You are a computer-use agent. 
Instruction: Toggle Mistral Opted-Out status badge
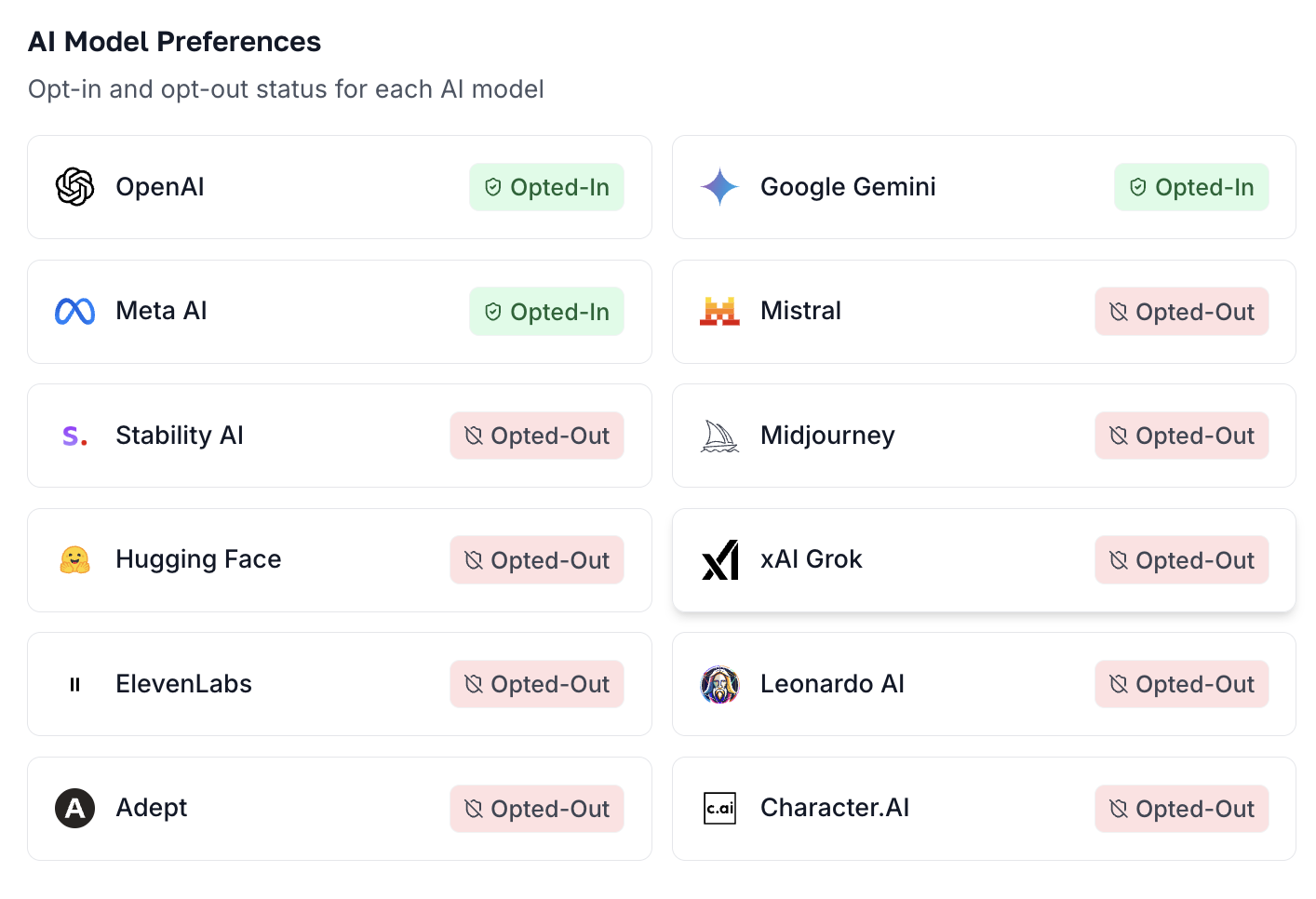click(x=1182, y=312)
